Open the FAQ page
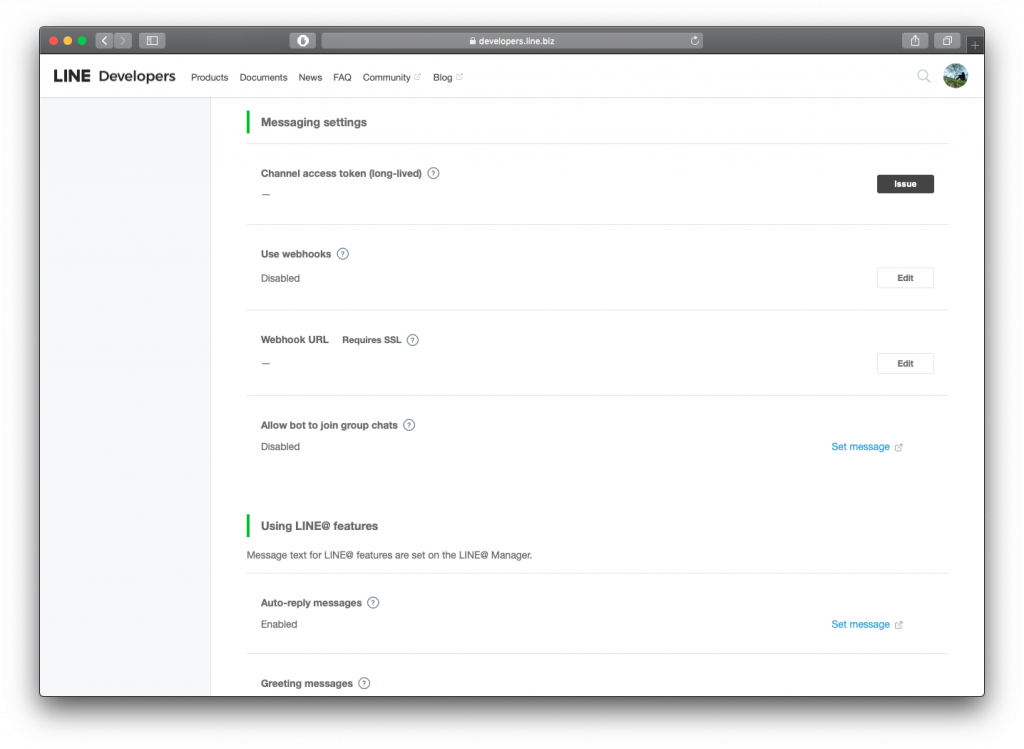 [x=342, y=77]
